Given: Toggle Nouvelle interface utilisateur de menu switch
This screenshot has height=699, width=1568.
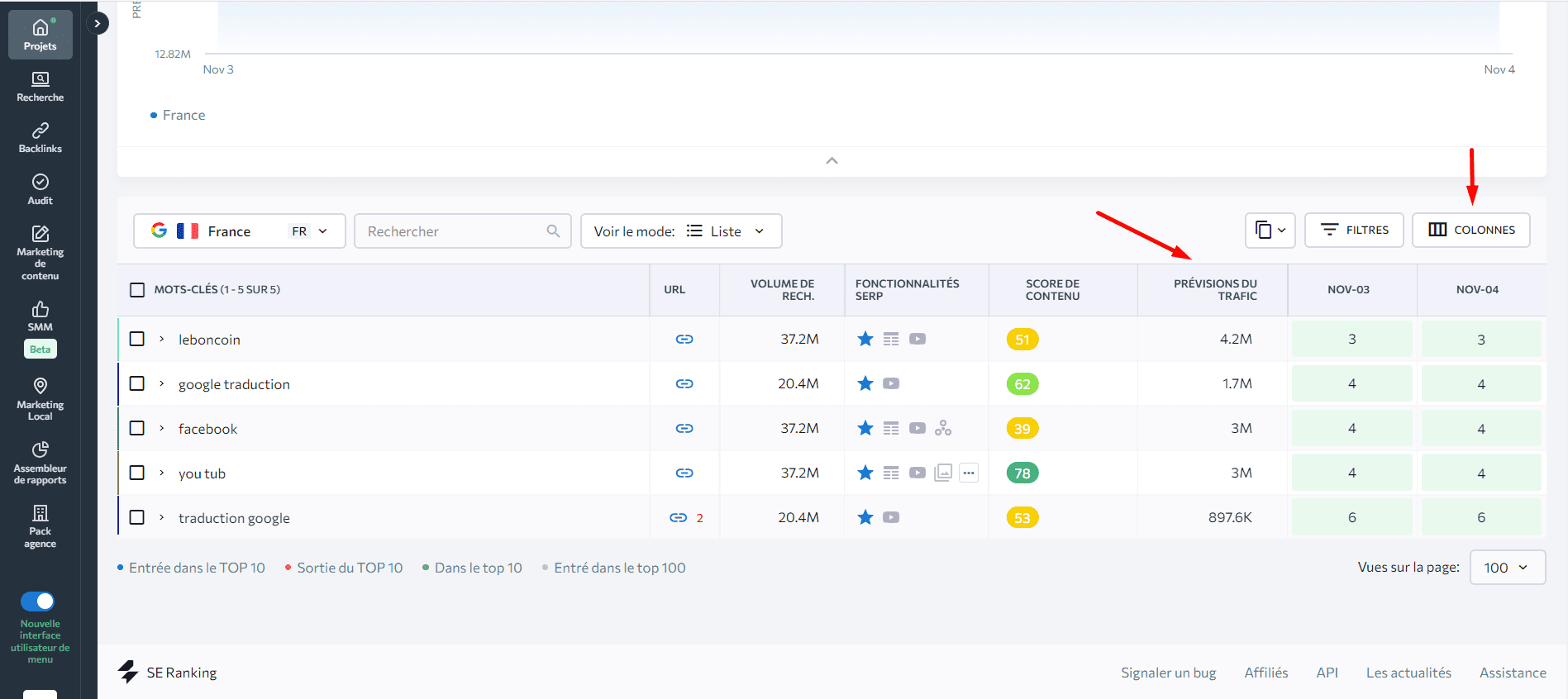Looking at the screenshot, I should (37, 601).
